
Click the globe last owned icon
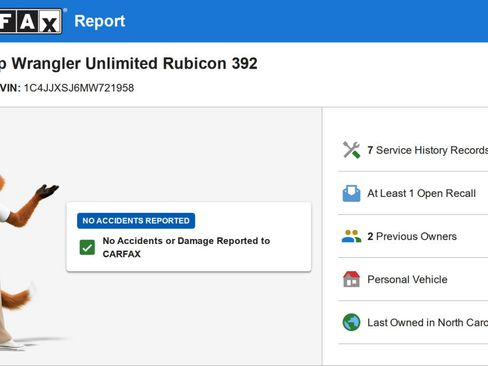pyautogui.click(x=351, y=322)
